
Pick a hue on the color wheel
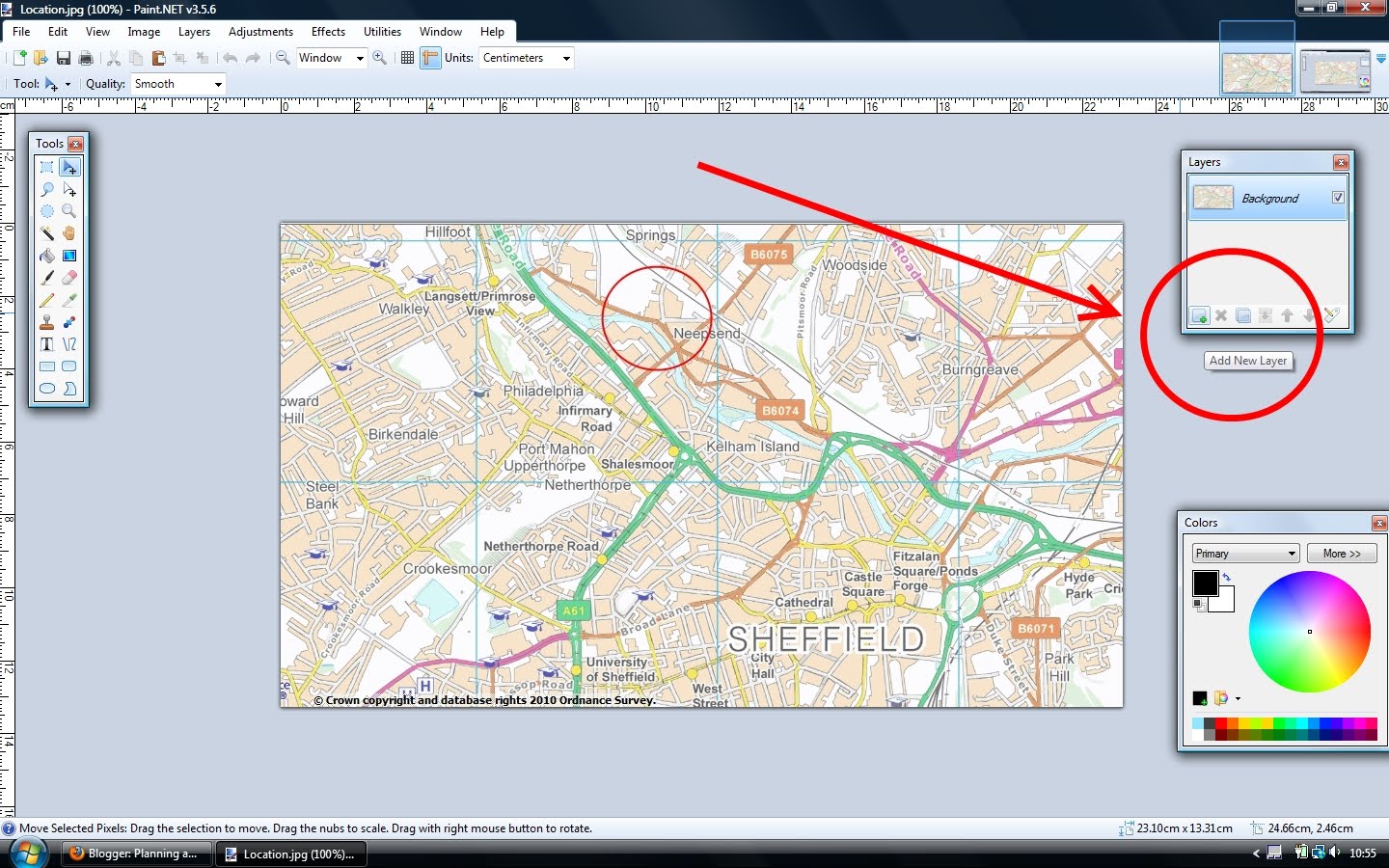pyautogui.click(x=1310, y=632)
